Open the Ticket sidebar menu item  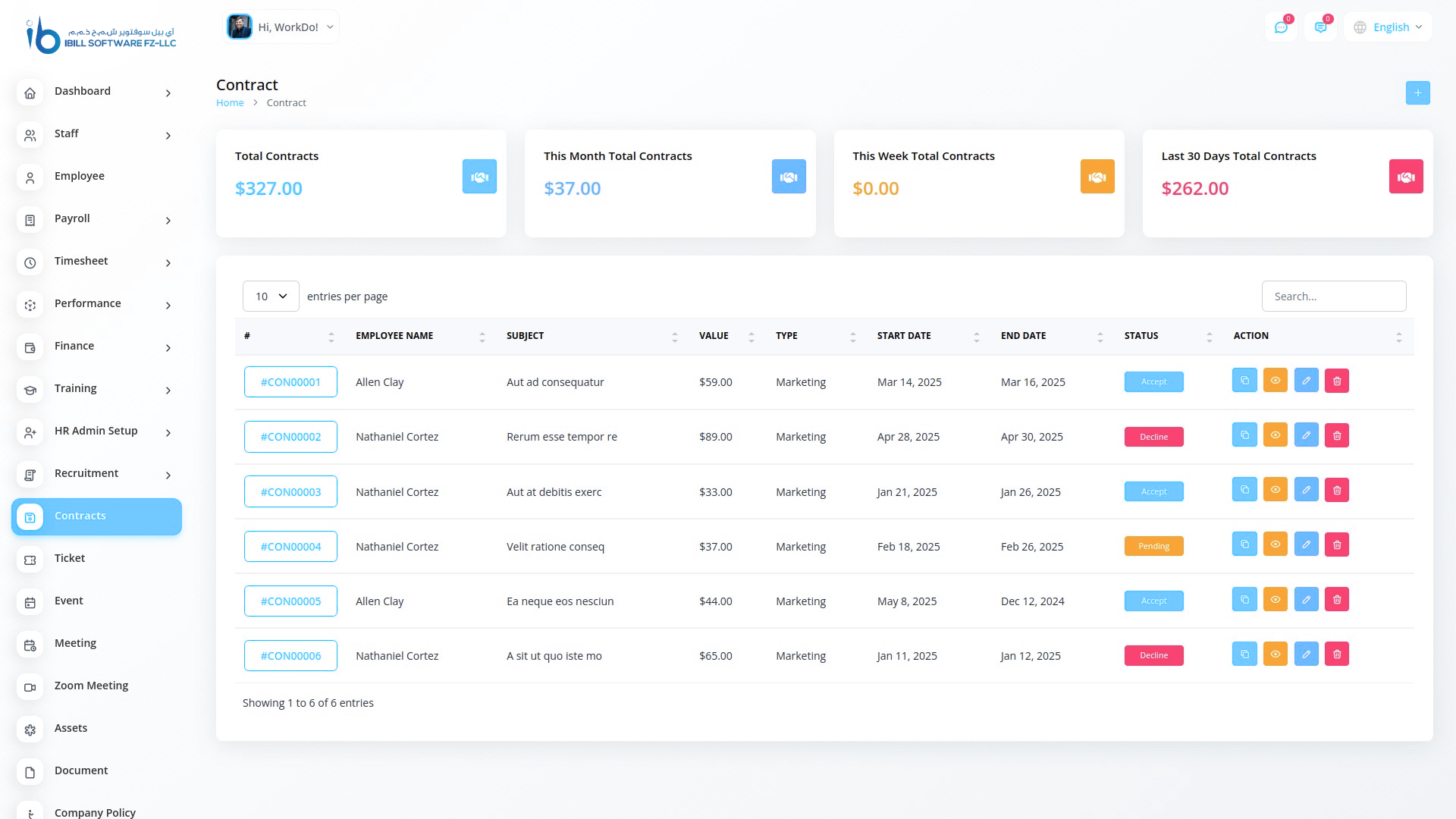[70, 559]
